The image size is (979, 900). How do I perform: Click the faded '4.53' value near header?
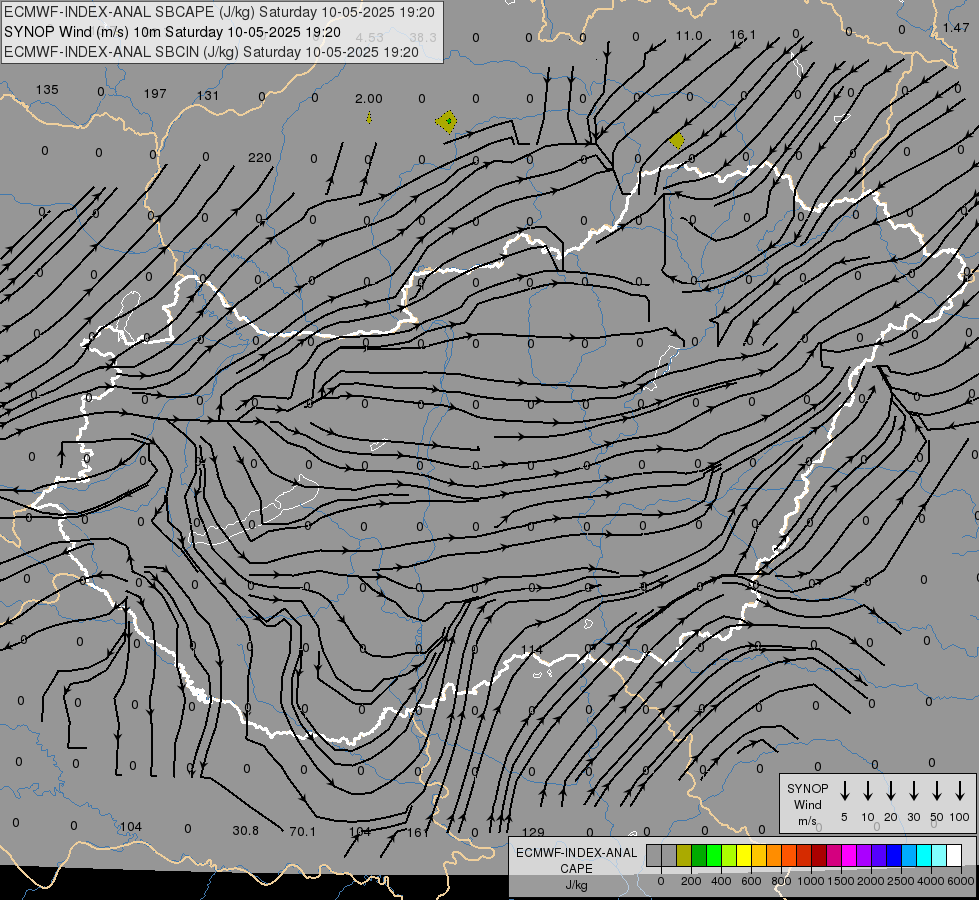point(369,39)
